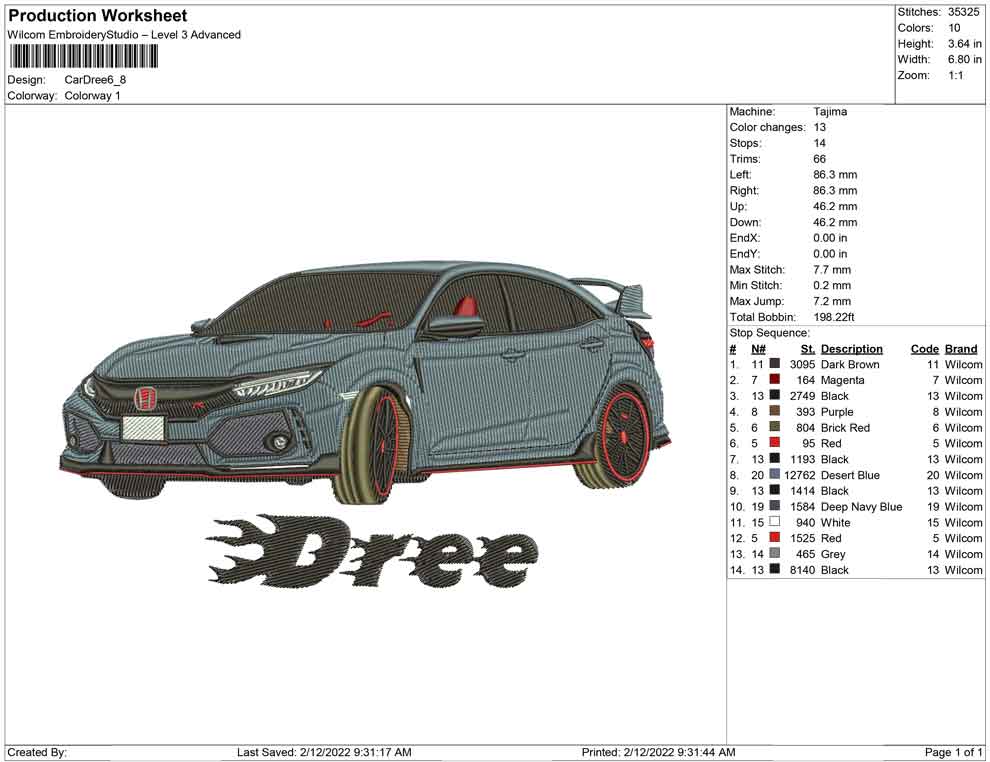Click the Dark Brown color swatch in row 1
The width and height of the screenshot is (990, 762).
coord(774,365)
